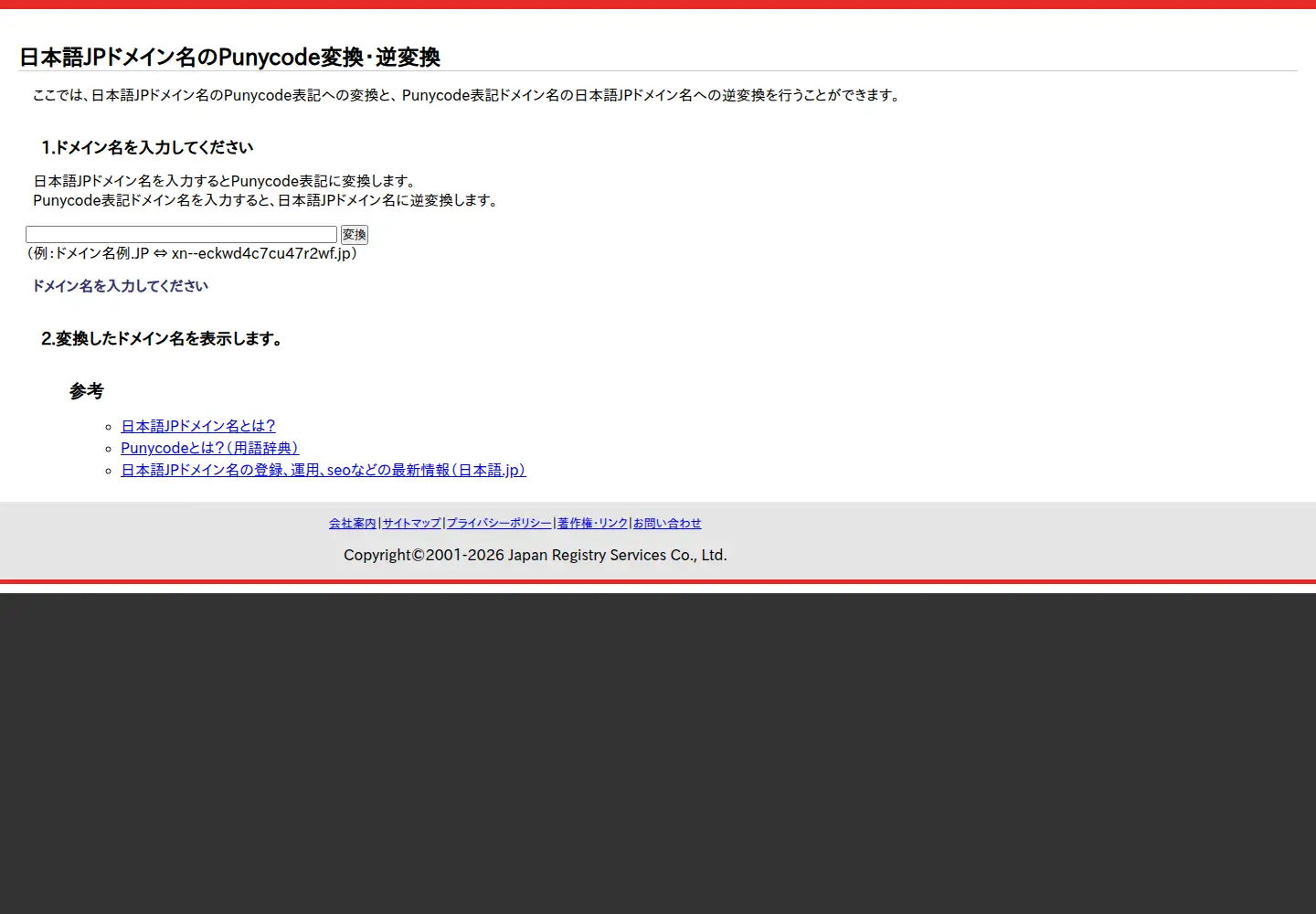Click the domain name input field
Viewport: 1316px width, 914px height.
pyautogui.click(x=181, y=235)
